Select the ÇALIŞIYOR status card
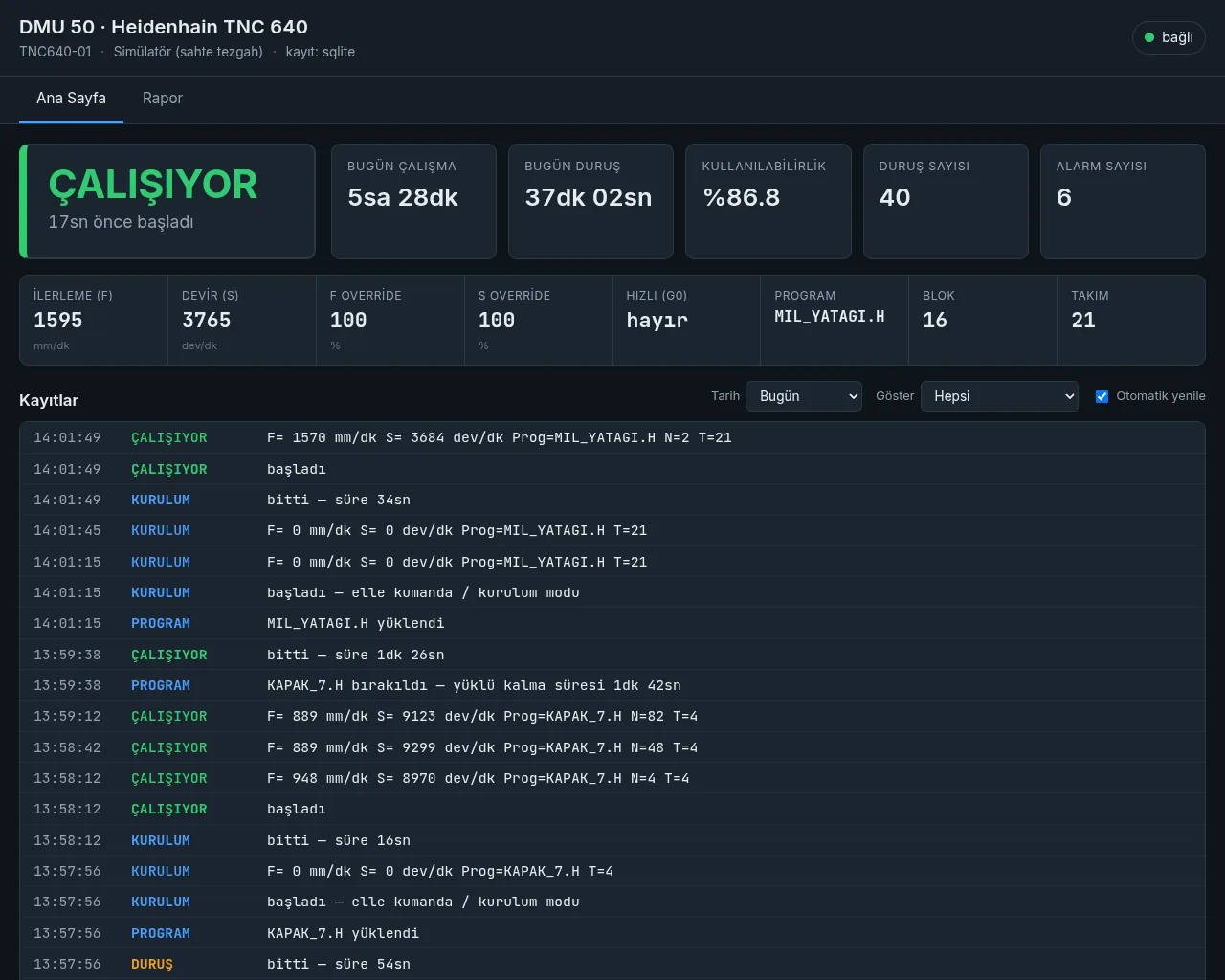 [x=167, y=201]
